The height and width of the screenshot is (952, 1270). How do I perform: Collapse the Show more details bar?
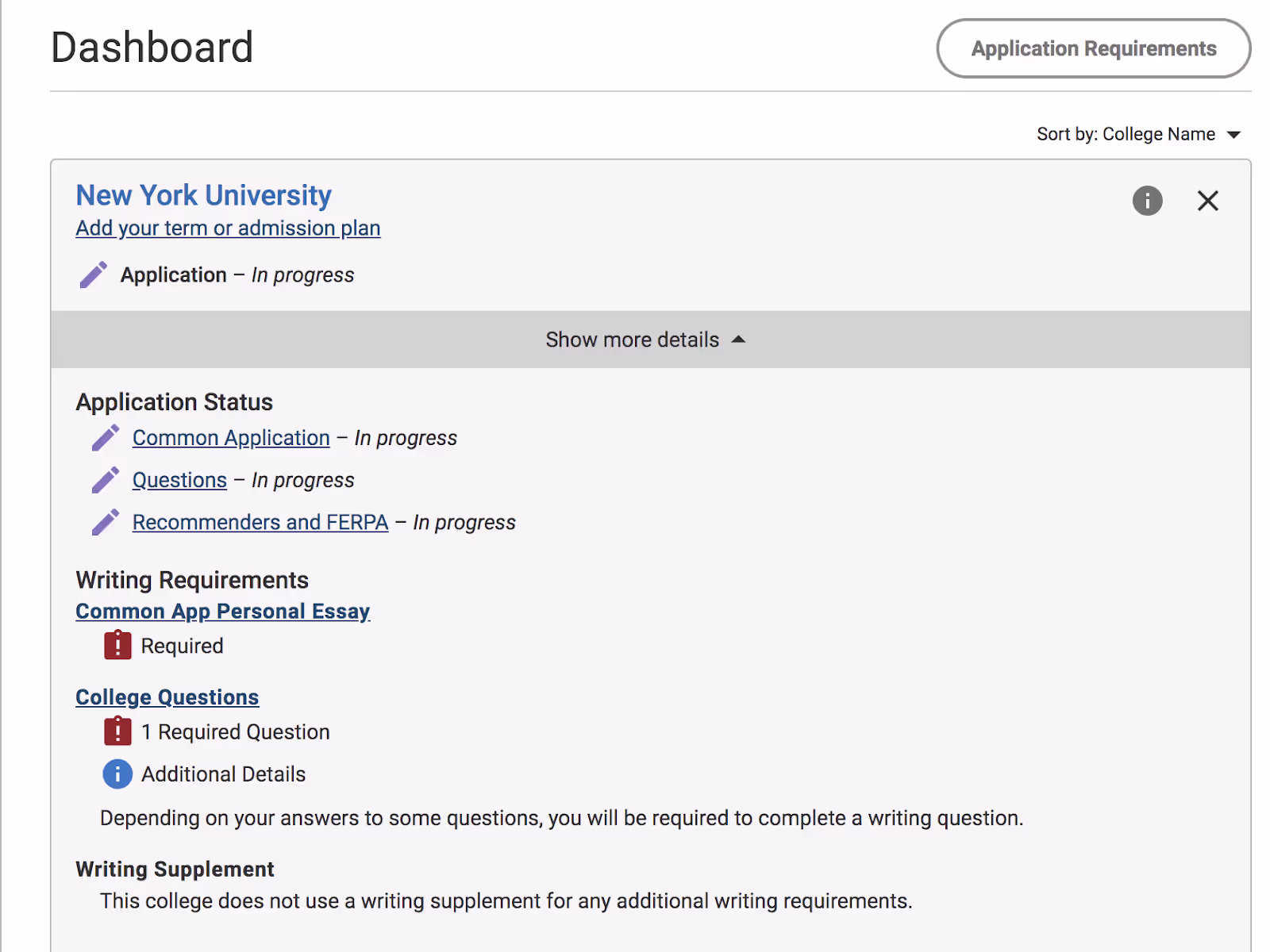651,340
